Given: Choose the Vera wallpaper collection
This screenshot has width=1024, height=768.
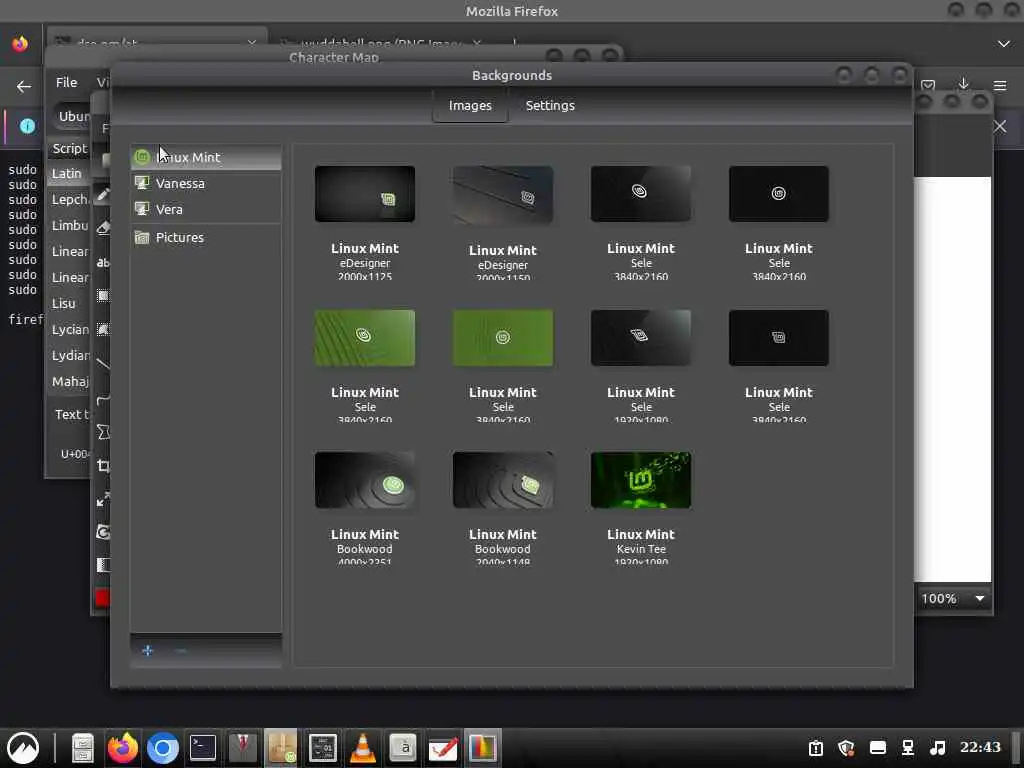Looking at the screenshot, I should tap(206, 210).
